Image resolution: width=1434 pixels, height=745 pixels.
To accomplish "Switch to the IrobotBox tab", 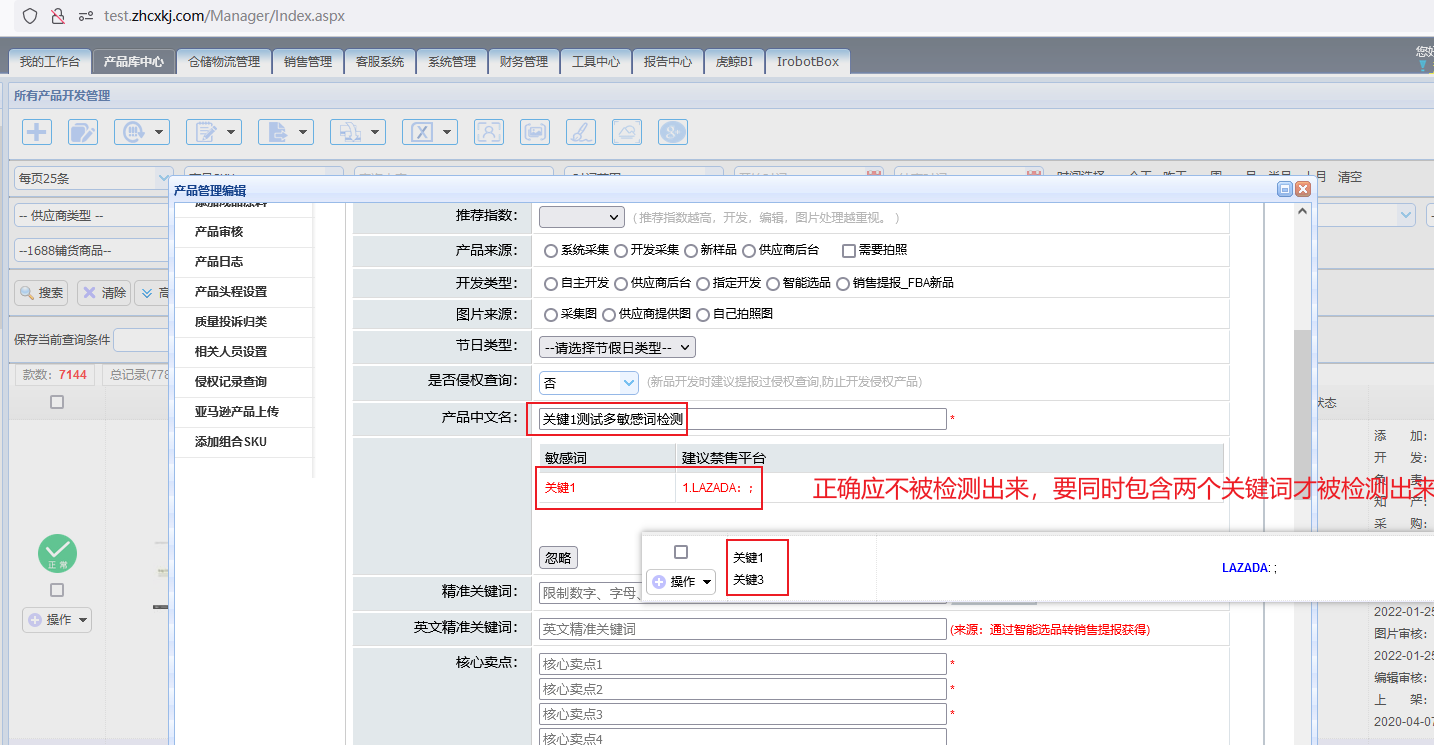I will 808,61.
